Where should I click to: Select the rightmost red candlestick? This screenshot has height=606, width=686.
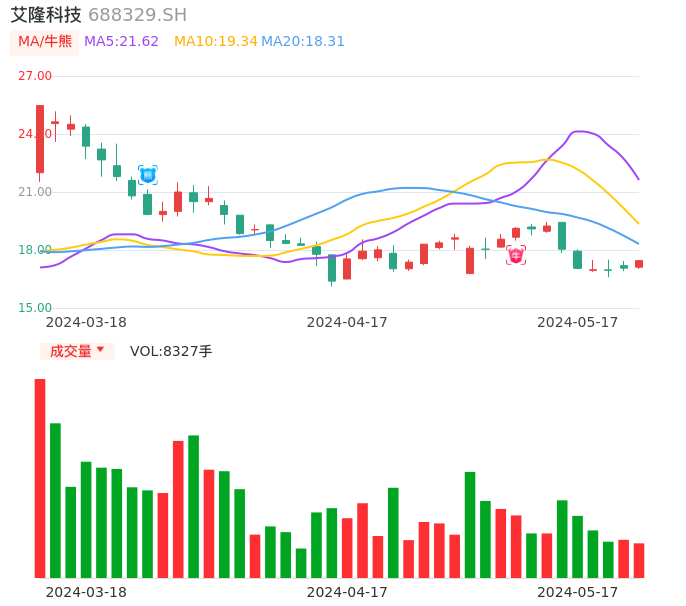[x=639, y=264]
